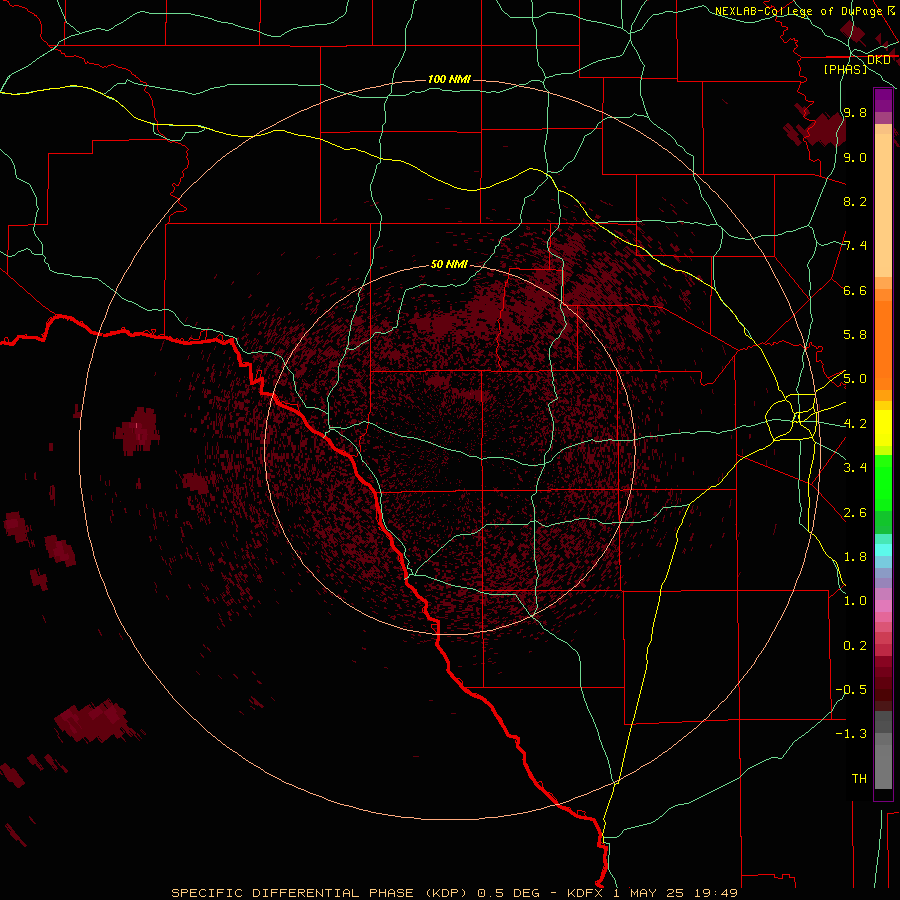Click the -0.5 scale value

coord(851,690)
